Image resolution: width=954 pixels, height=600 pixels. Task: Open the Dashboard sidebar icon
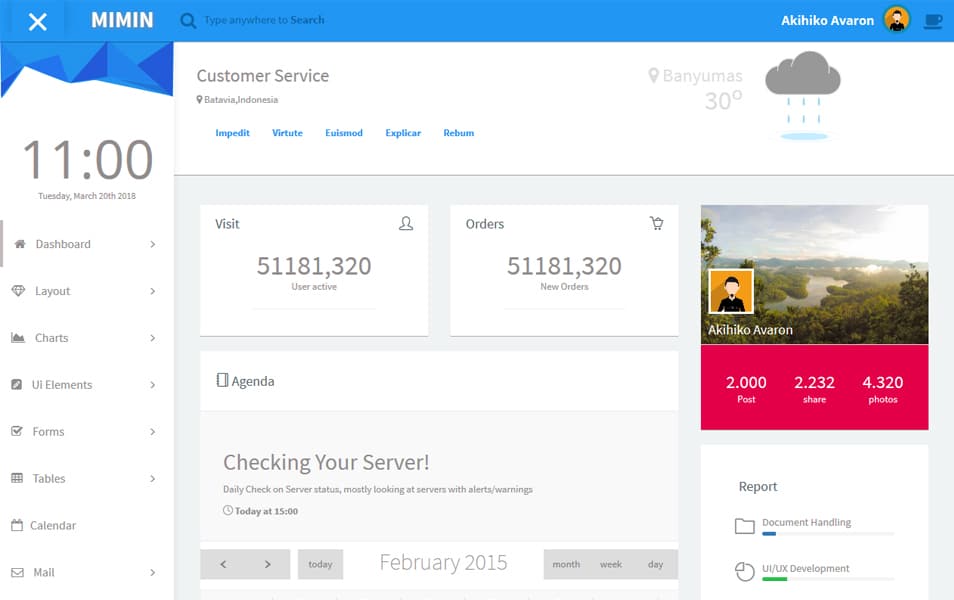[18, 243]
